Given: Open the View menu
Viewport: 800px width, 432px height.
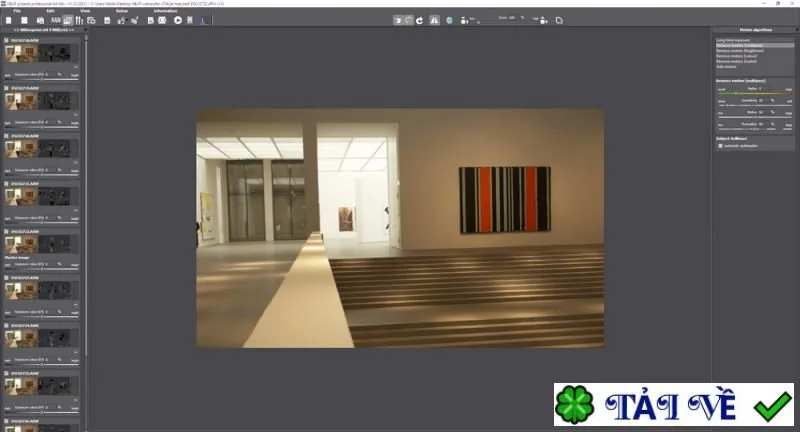Looking at the screenshot, I should pos(85,11).
